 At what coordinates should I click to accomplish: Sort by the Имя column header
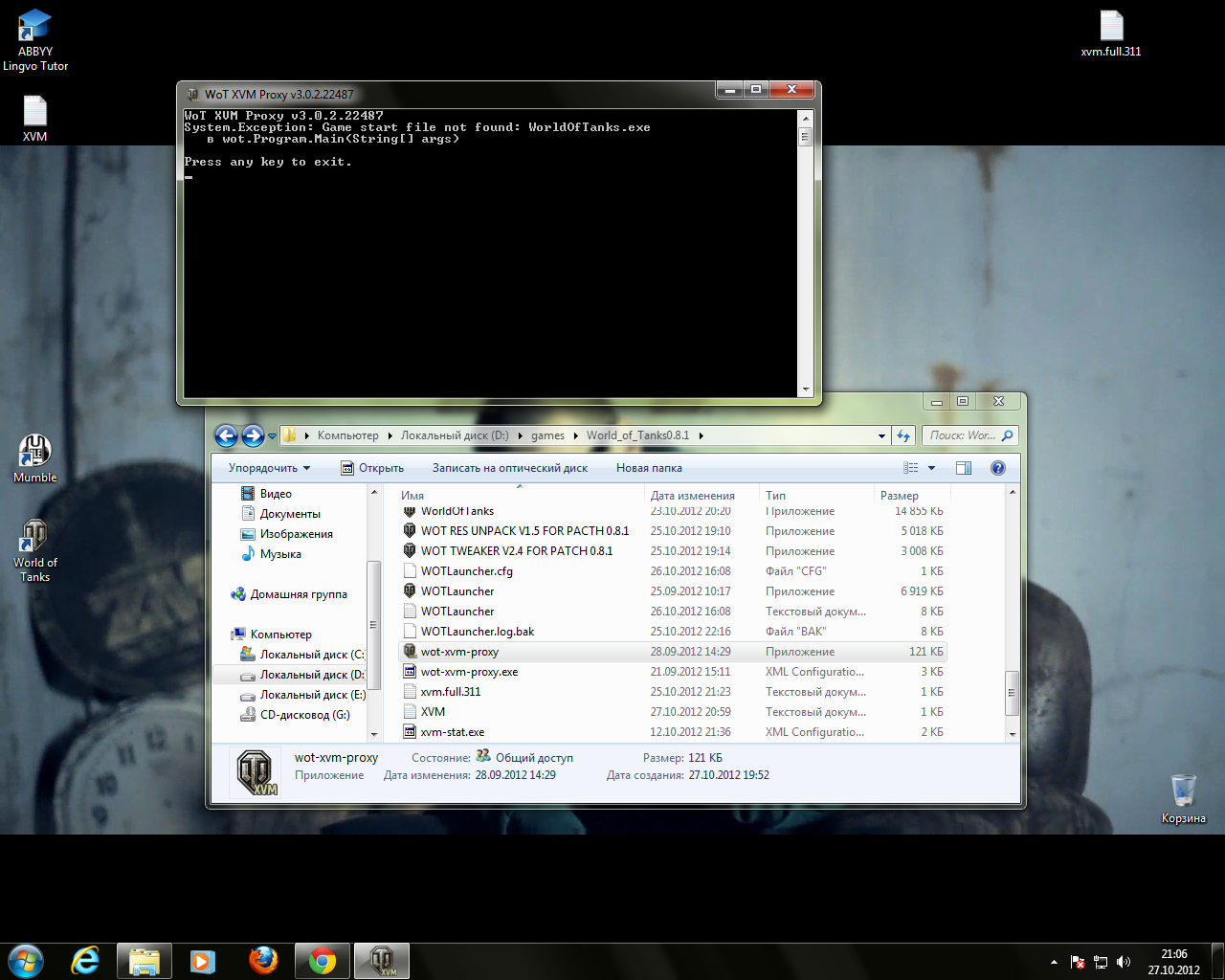[520, 495]
